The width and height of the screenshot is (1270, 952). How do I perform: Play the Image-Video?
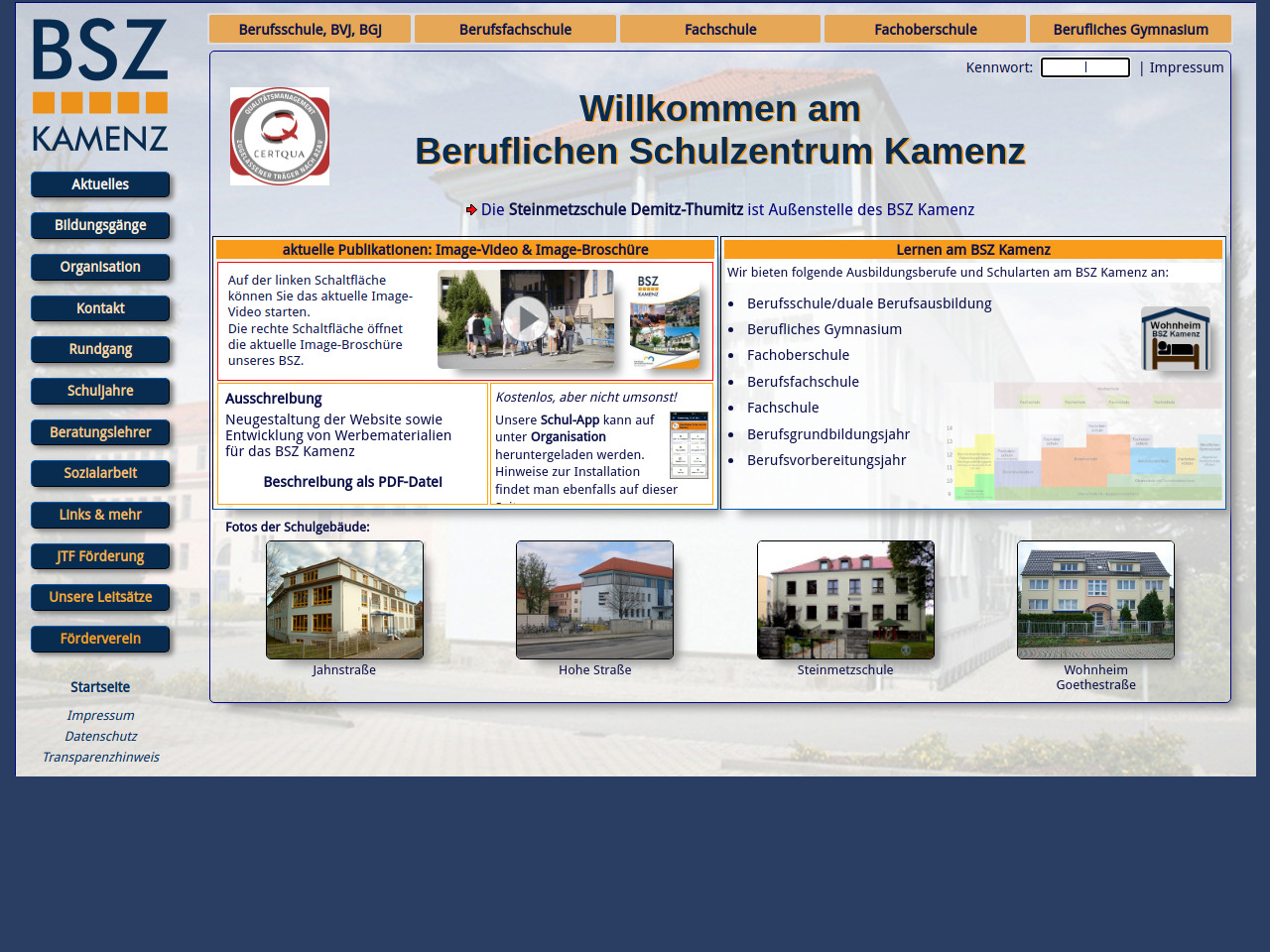click(x=525, y=319)
